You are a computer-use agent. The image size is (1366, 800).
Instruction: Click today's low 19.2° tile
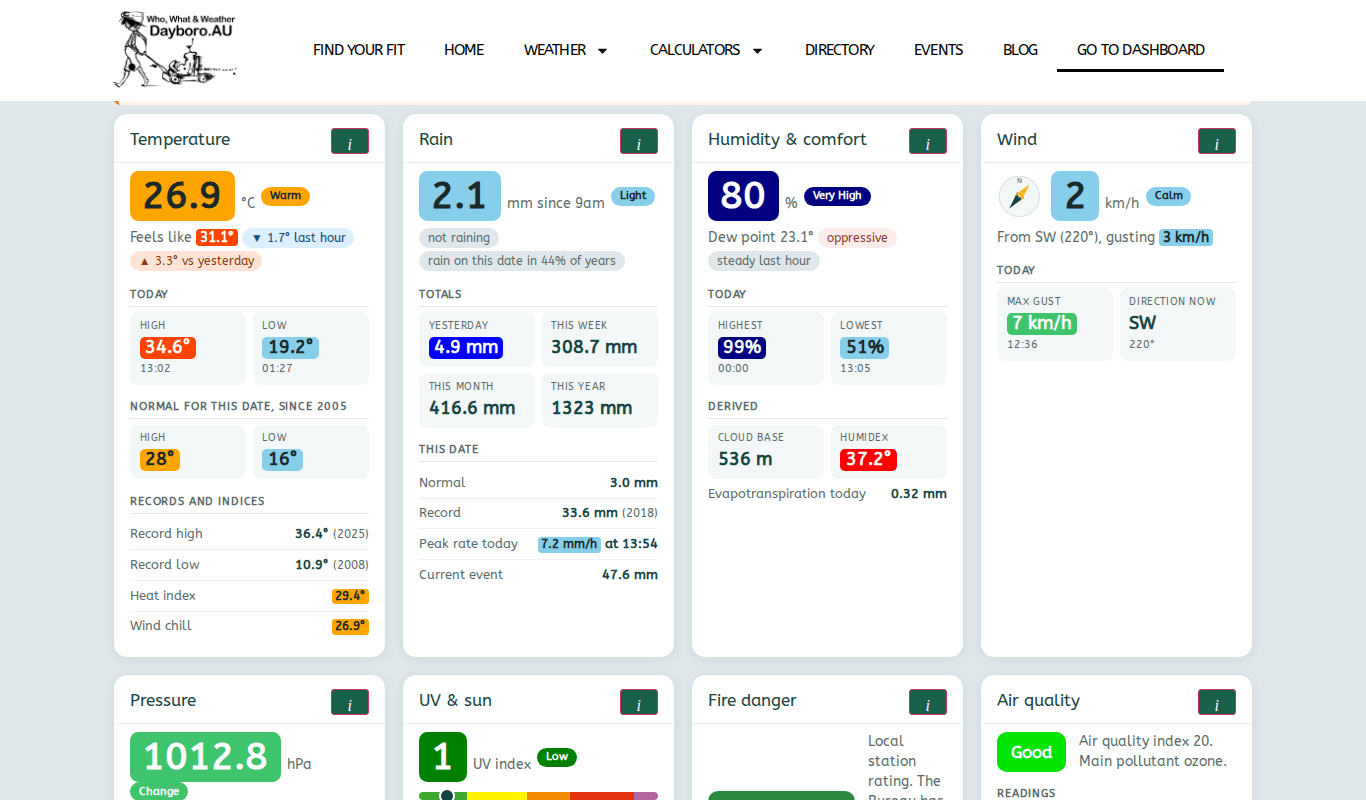[310, 348]
